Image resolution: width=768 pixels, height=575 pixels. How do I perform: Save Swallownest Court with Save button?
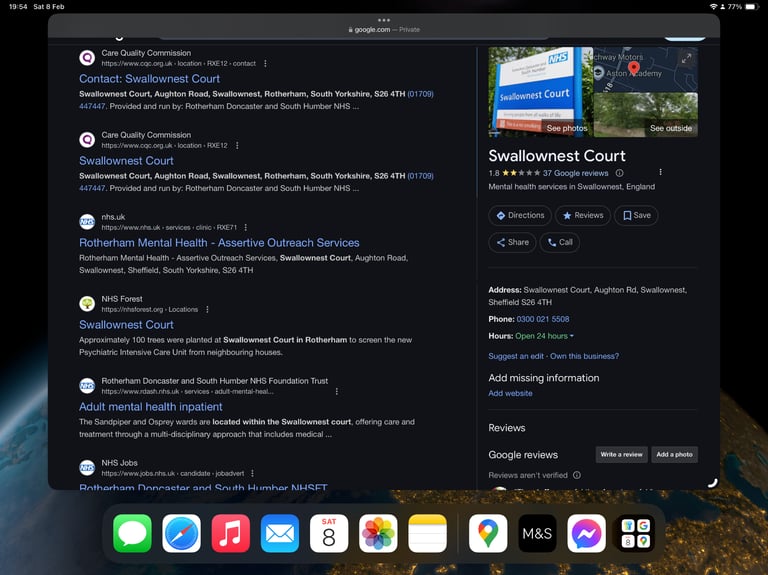(x=637, y=216)
